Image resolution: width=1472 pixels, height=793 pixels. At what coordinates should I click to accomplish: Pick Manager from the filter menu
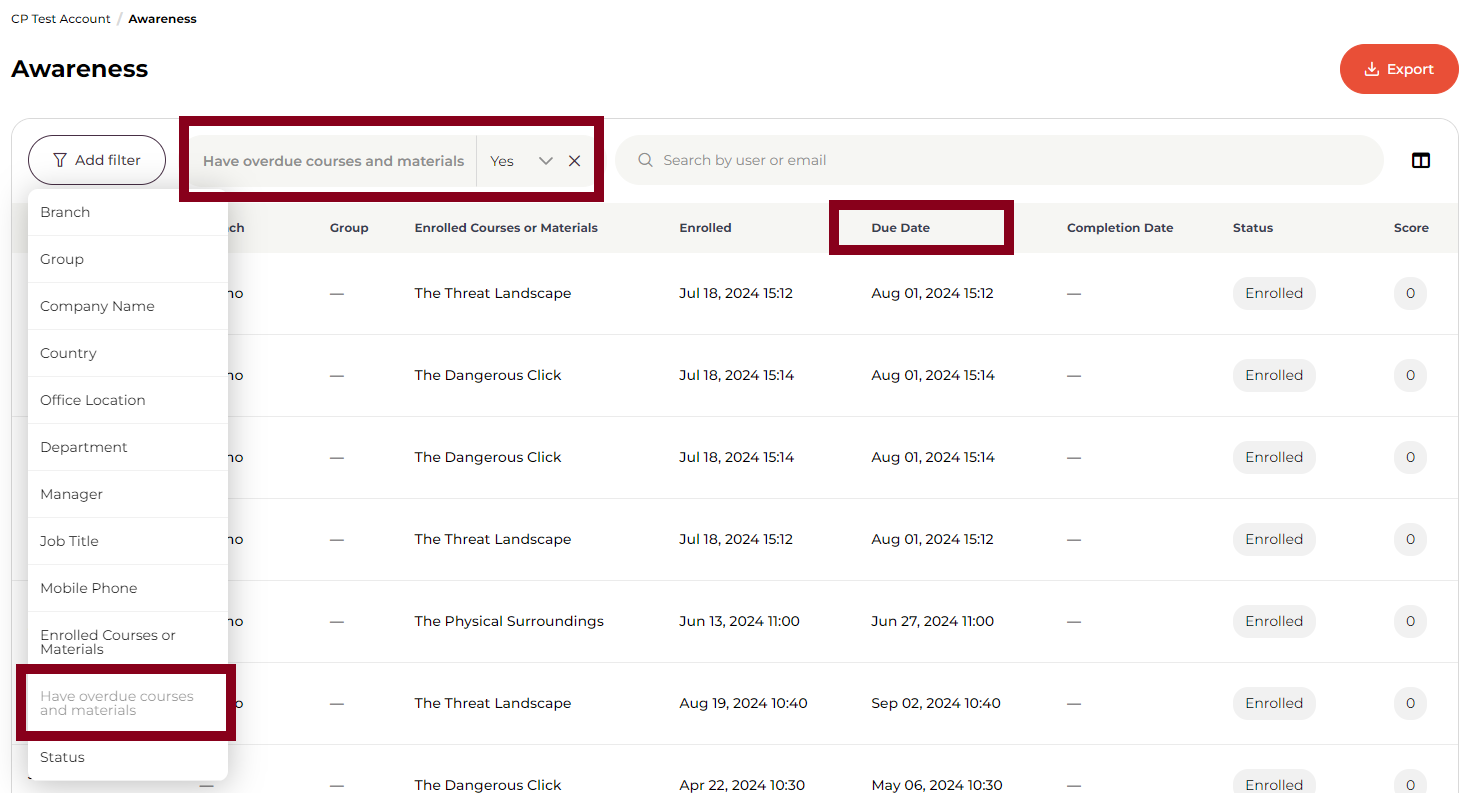pyautogui.click(x=71, y=494)
